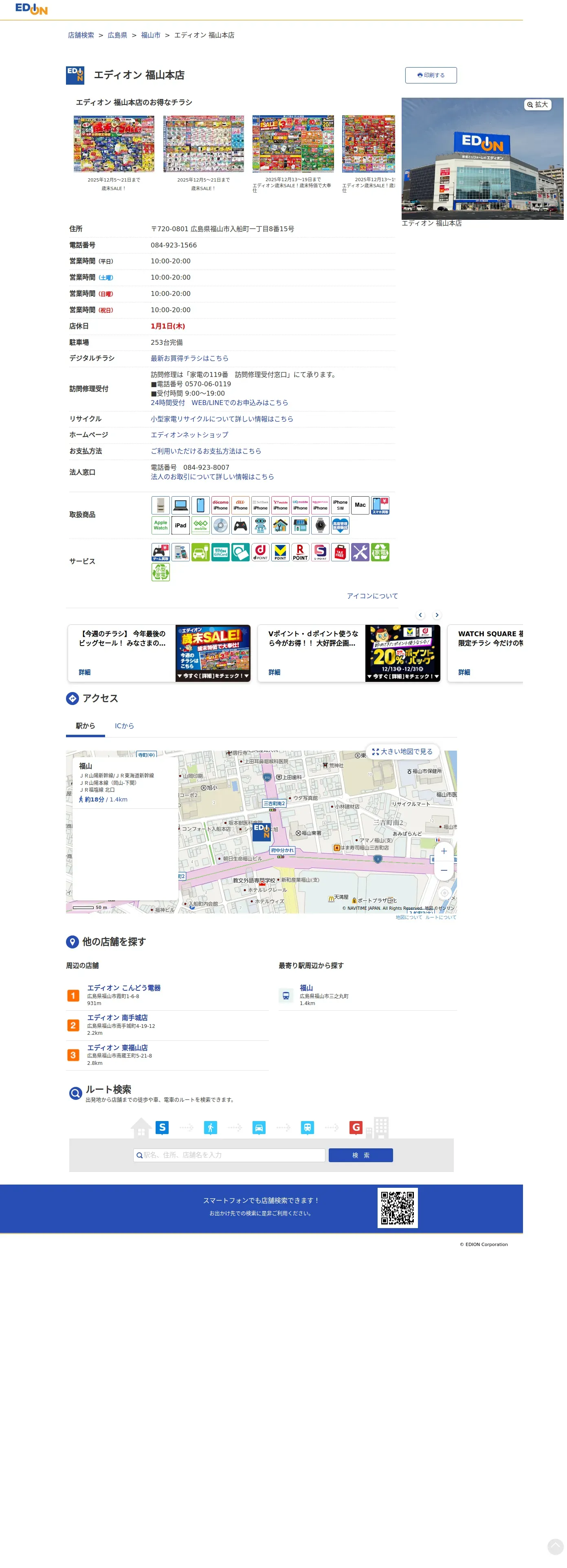Click the SoftBank iPhone icon
Screen dimensions: 567x1568
click(261, 505)
